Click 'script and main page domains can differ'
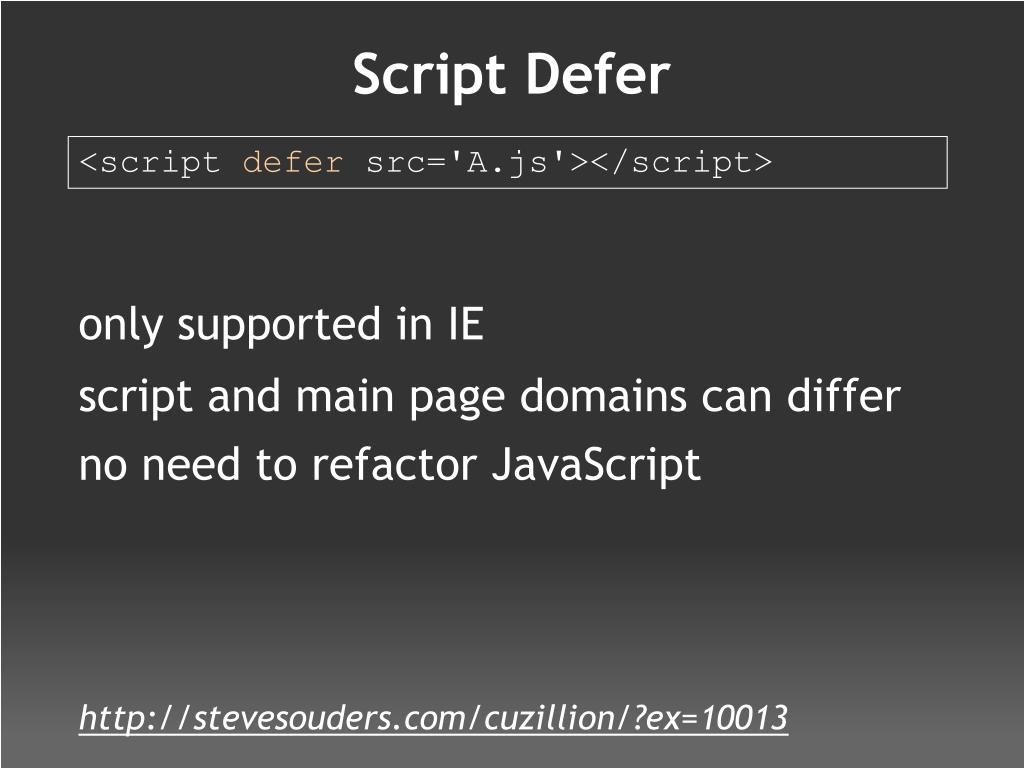 [490, 396]
